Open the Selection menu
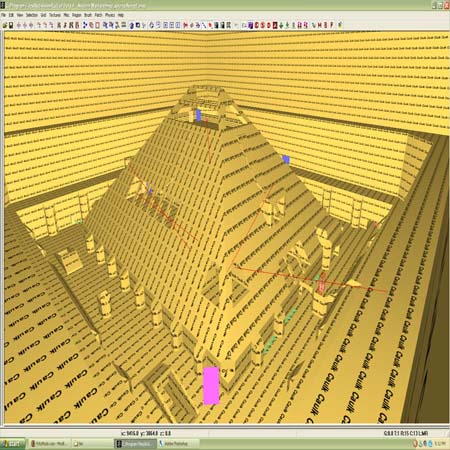This screenshot has width=450, height=450. (x=32, y=15)
